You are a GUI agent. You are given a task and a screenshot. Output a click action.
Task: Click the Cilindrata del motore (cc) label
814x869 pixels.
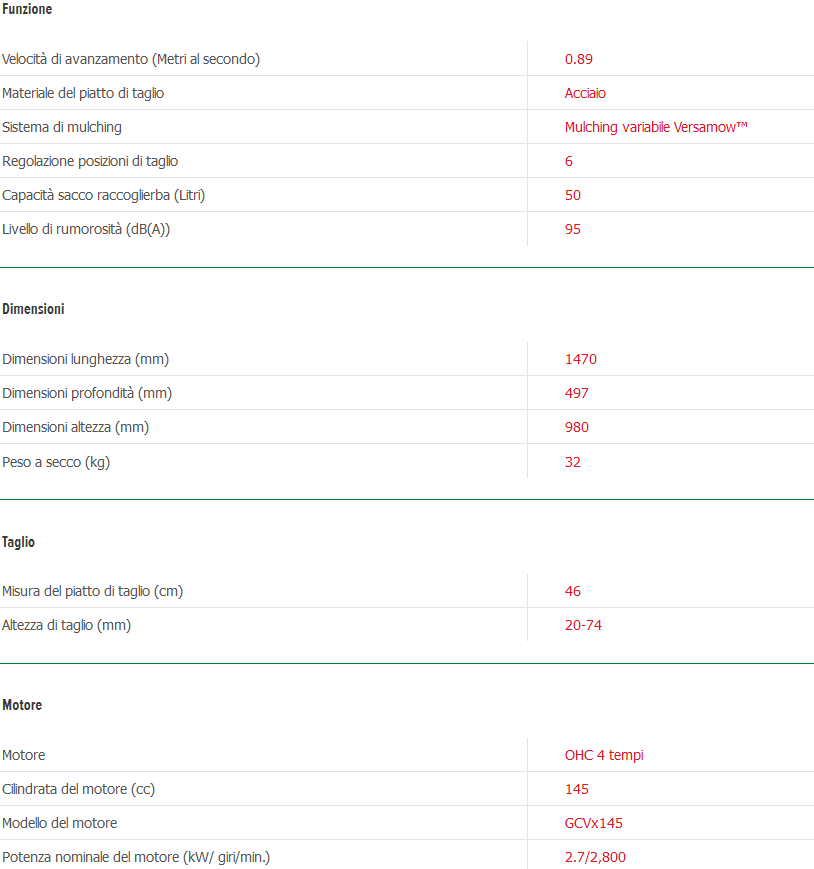pyautogui.click(x=78, y=789)
